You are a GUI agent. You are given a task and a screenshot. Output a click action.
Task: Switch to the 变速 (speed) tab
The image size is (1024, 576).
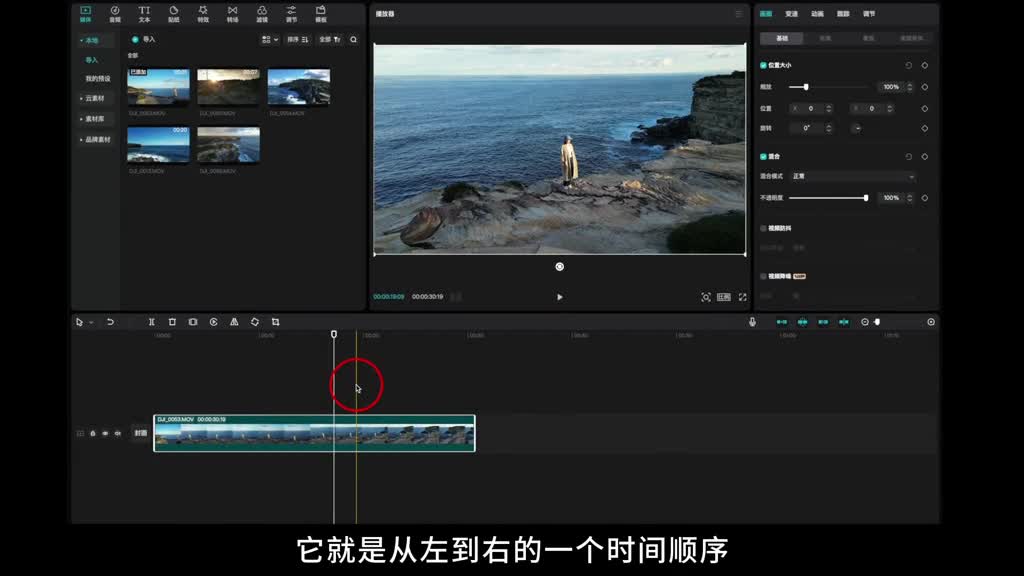791,14
